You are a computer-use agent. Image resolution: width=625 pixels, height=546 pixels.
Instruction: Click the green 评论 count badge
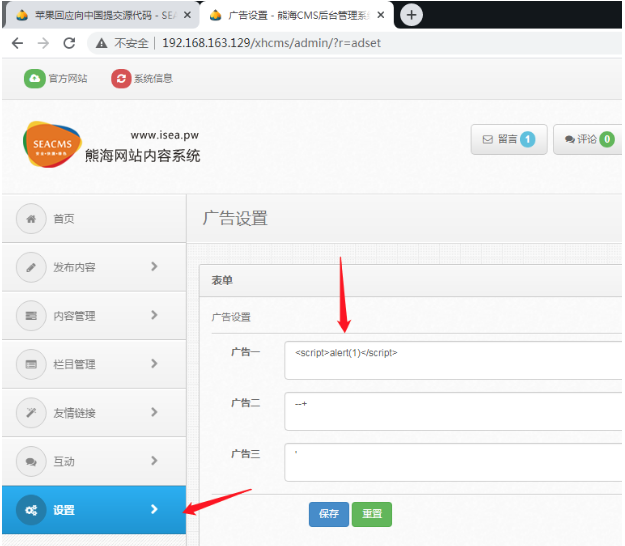pos(607,139)
